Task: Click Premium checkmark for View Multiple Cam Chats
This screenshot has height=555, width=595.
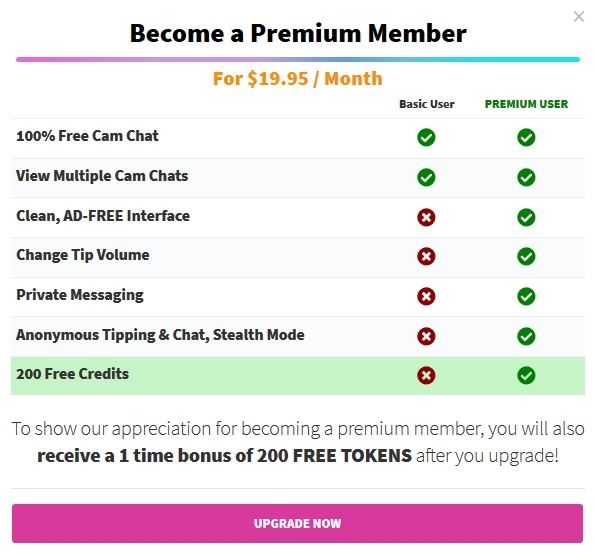Action: (x=526, y=177)
